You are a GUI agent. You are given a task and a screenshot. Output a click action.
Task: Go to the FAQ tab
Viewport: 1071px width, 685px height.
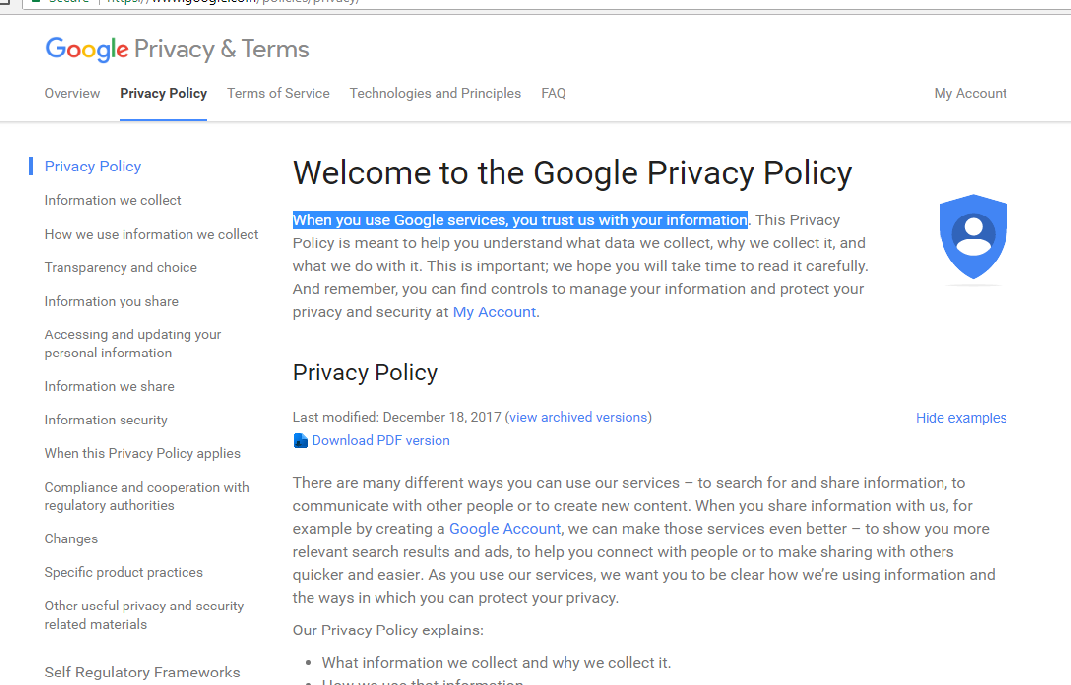(x=553, y=93)
